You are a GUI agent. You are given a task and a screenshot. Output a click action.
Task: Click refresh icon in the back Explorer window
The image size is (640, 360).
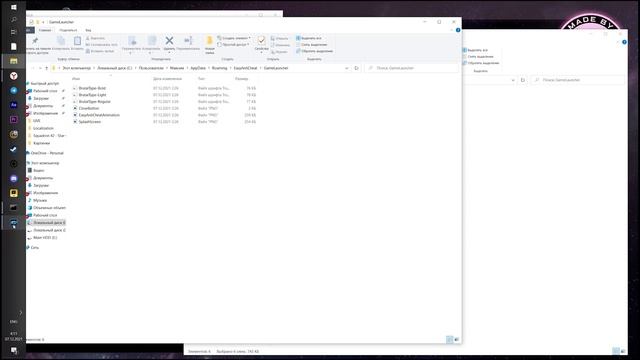pyautogui.click(x=522, y=80)
